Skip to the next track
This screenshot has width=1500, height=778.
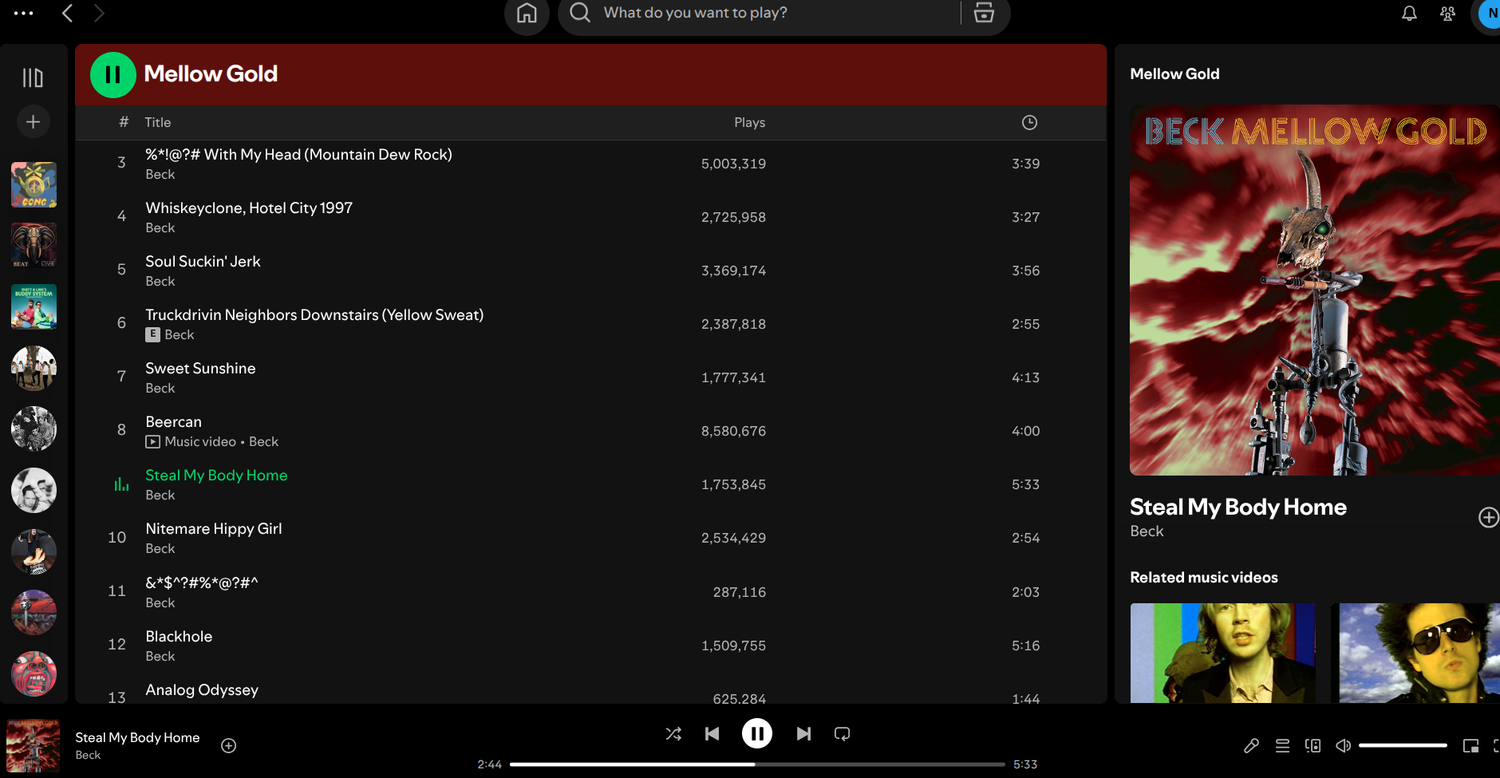click(803, 733)
